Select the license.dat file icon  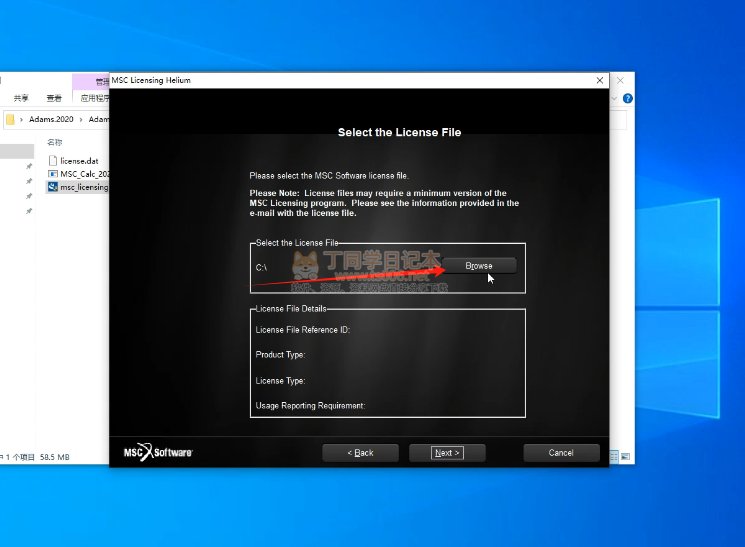click(53, 160)
